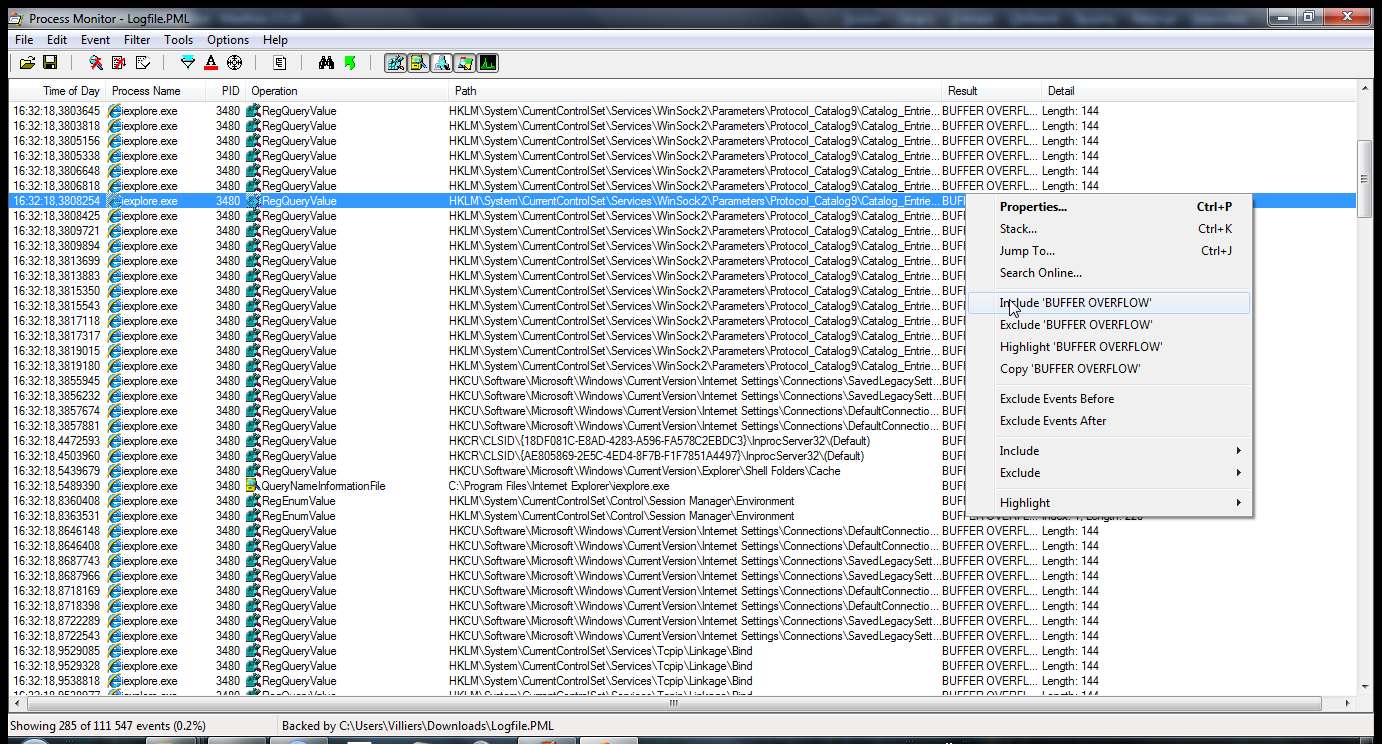Open the Event menu
The image size is (1382, 744).
pyautogui.click(x=95, y=40)
